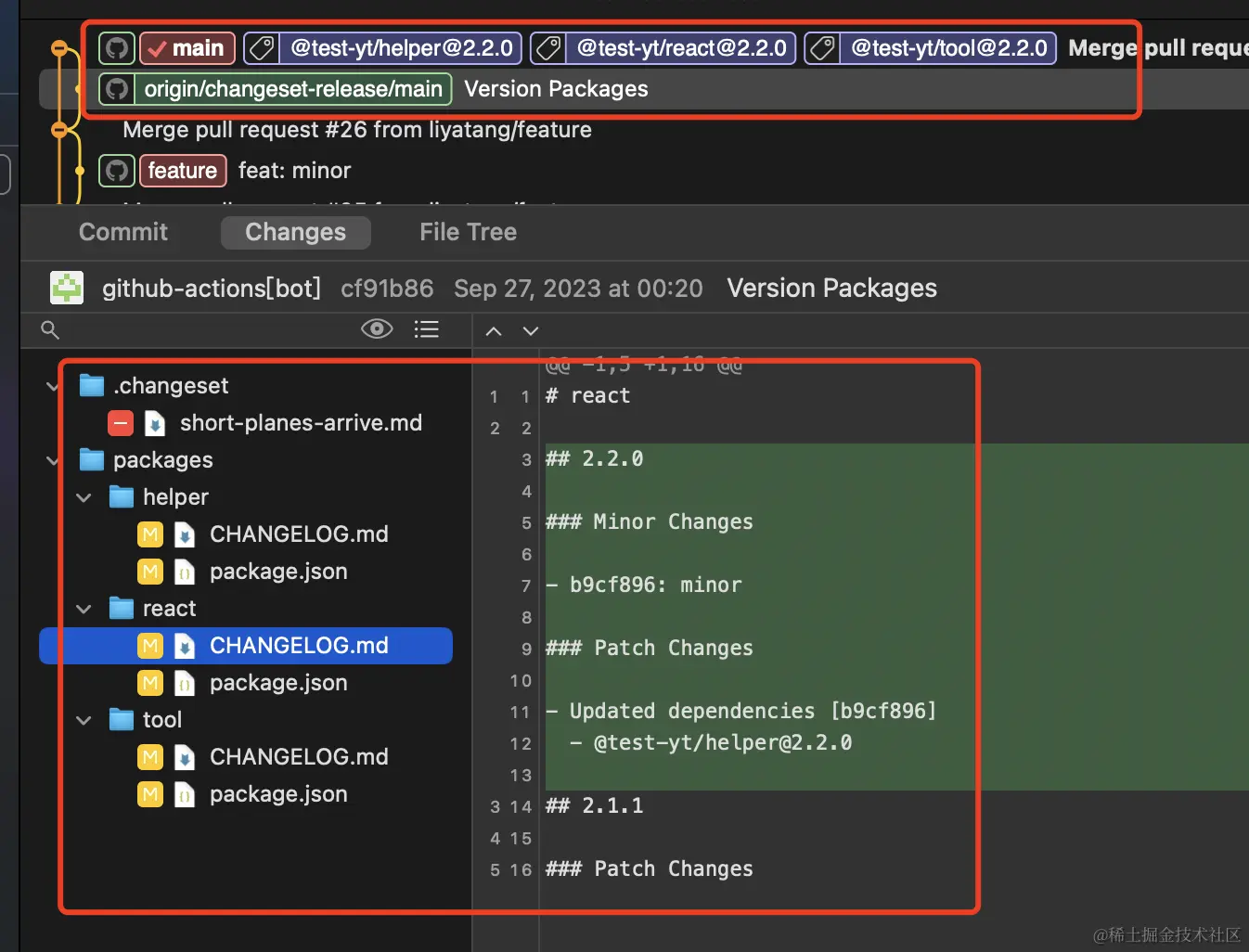This screenshot has height=952, width=1249.
Task: Click modified badge of tool package.json
Action: [150, 794]
